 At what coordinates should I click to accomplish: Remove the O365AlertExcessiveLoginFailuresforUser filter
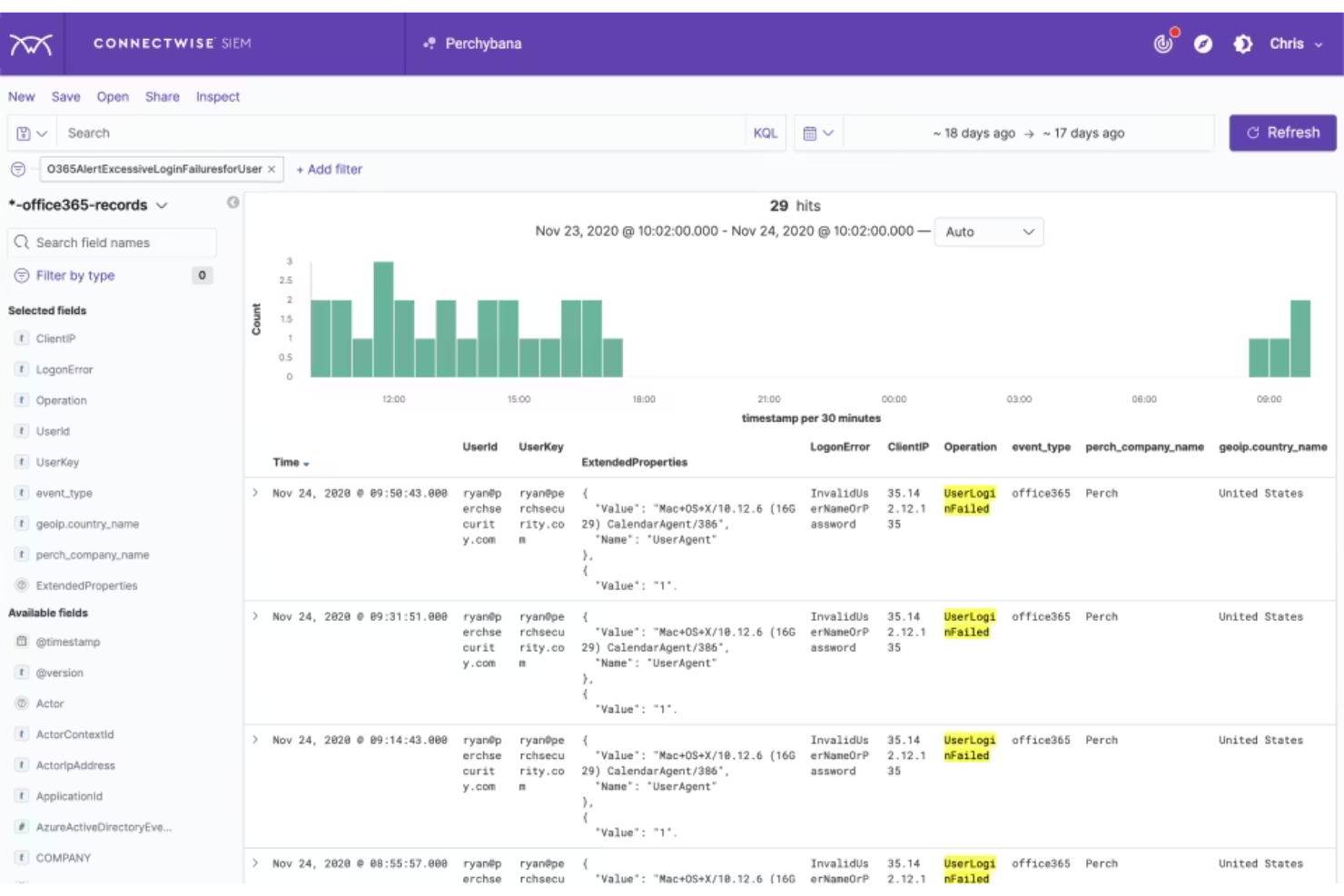point(272,169)
